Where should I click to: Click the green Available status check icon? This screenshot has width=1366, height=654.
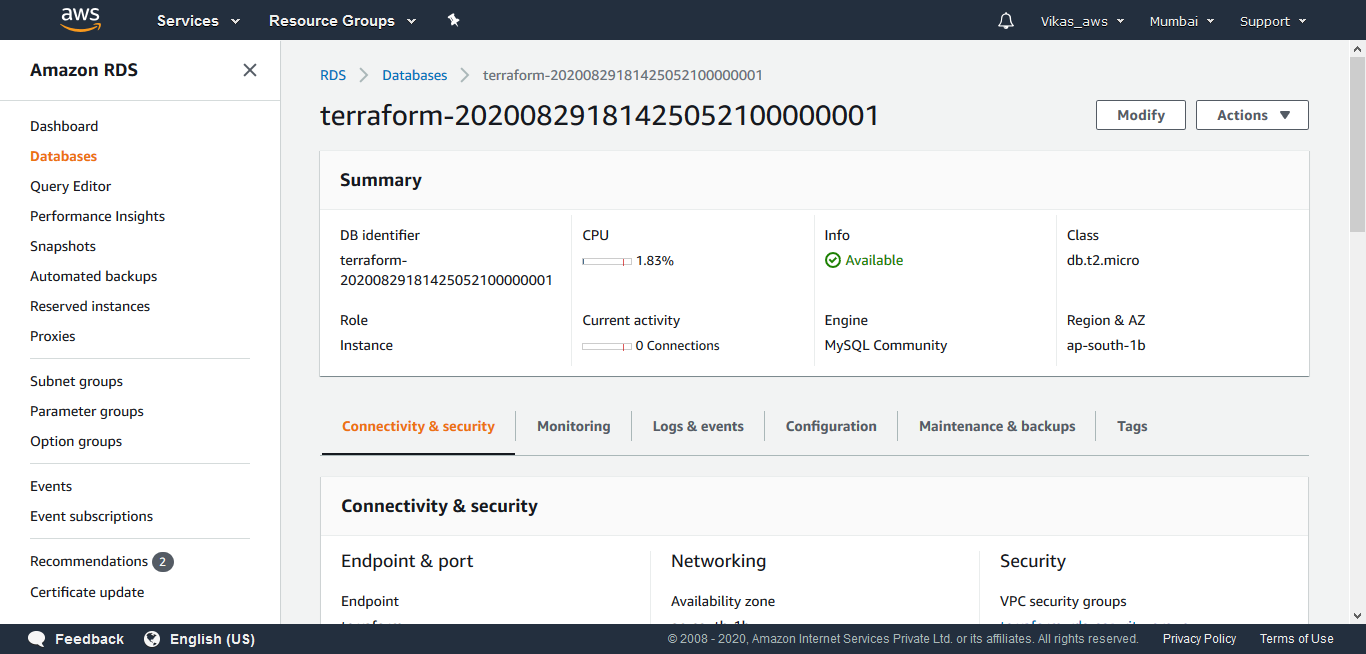(x=833, y=260)
